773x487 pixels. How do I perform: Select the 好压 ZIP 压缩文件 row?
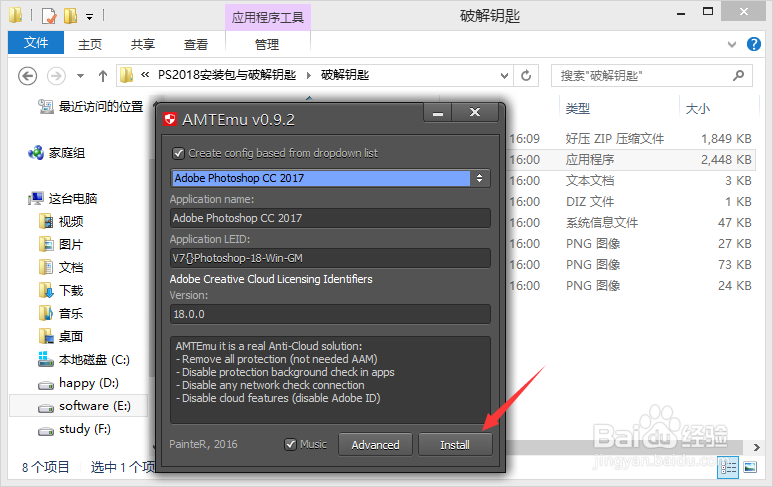tap(631, 139)
